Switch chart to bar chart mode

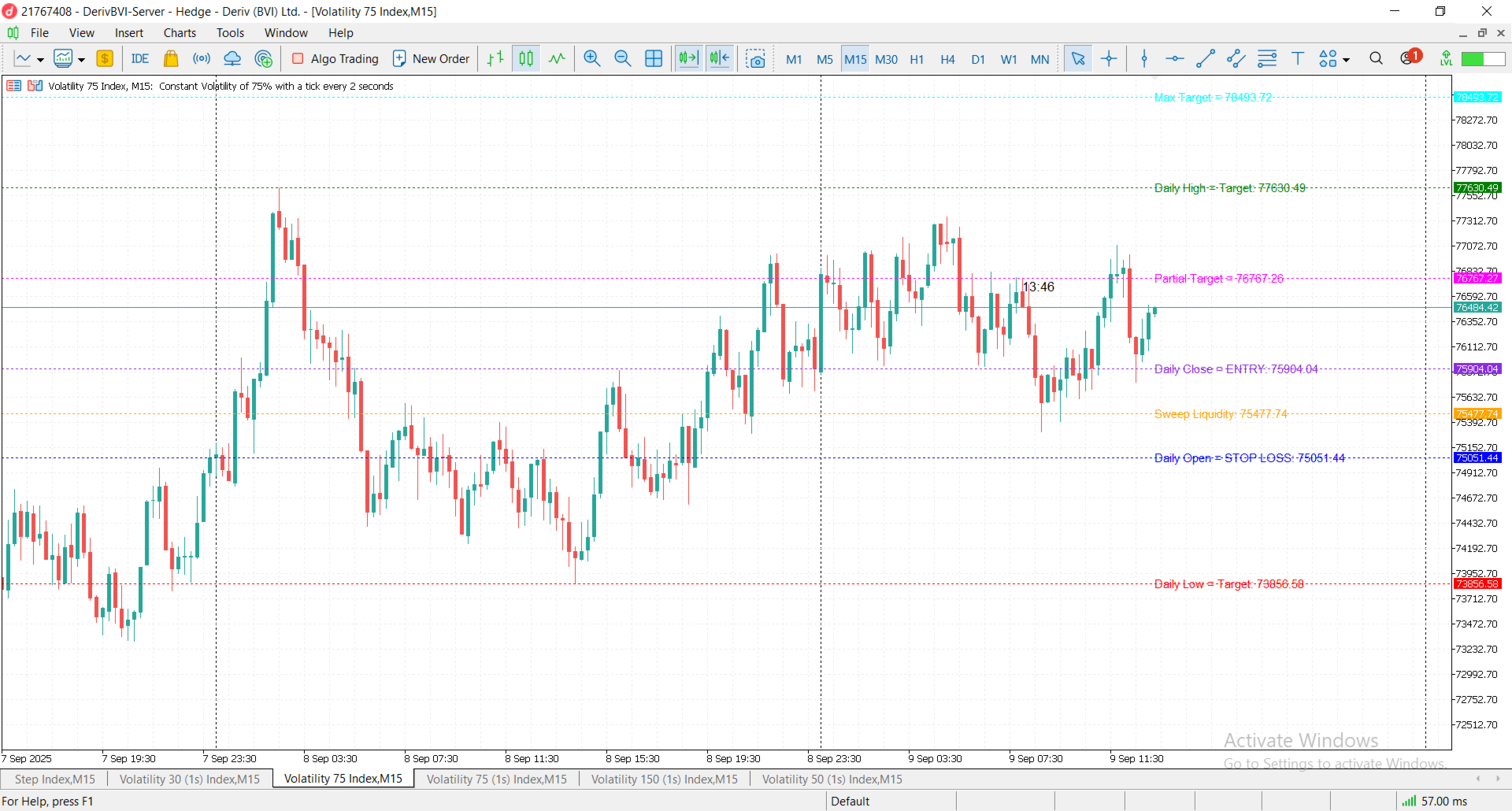click(x=495, y=59)
